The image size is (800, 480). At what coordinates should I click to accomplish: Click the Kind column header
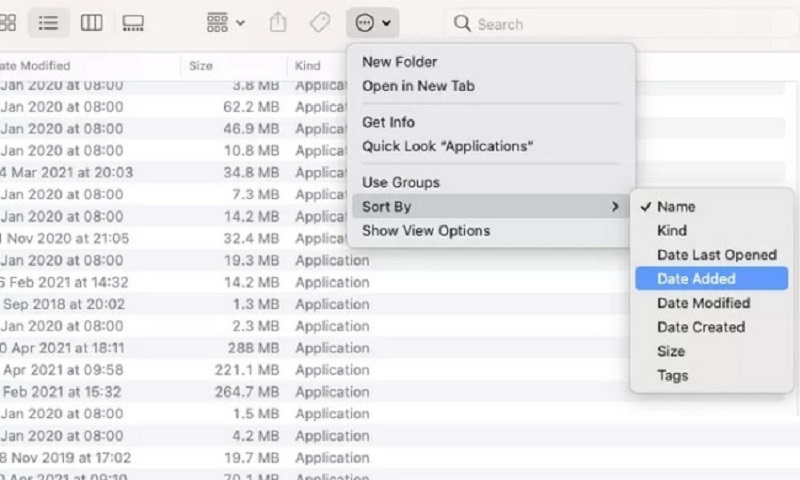pos(308,66)
